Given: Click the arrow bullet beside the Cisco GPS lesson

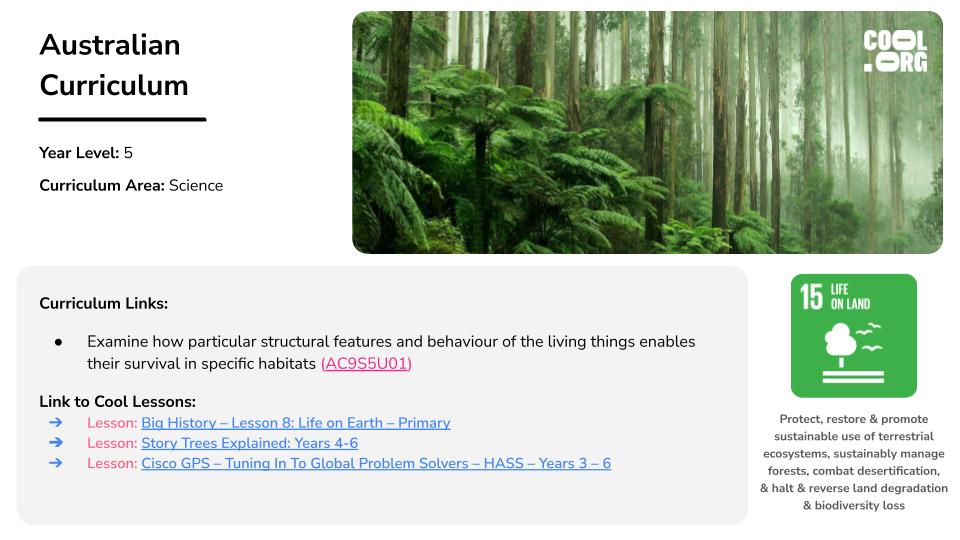Looking at the screenshot, I should point(56,463).
